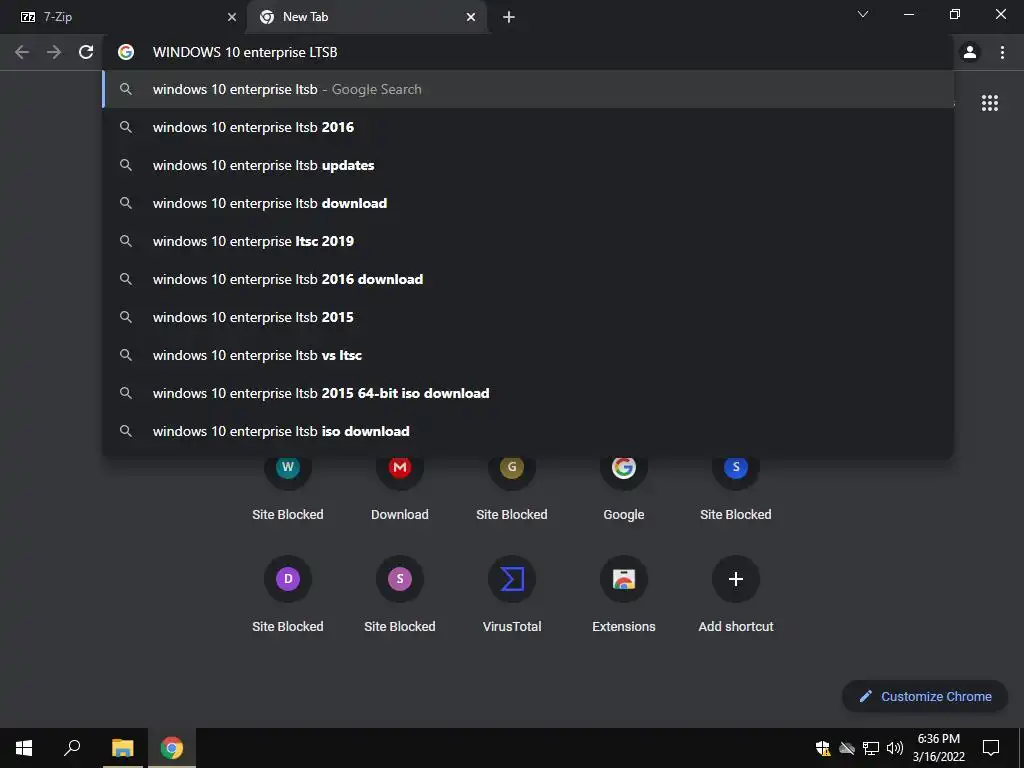The image size is (1024, 768).
Task: Click the Chrome taskbar icon
Action: 172,748
